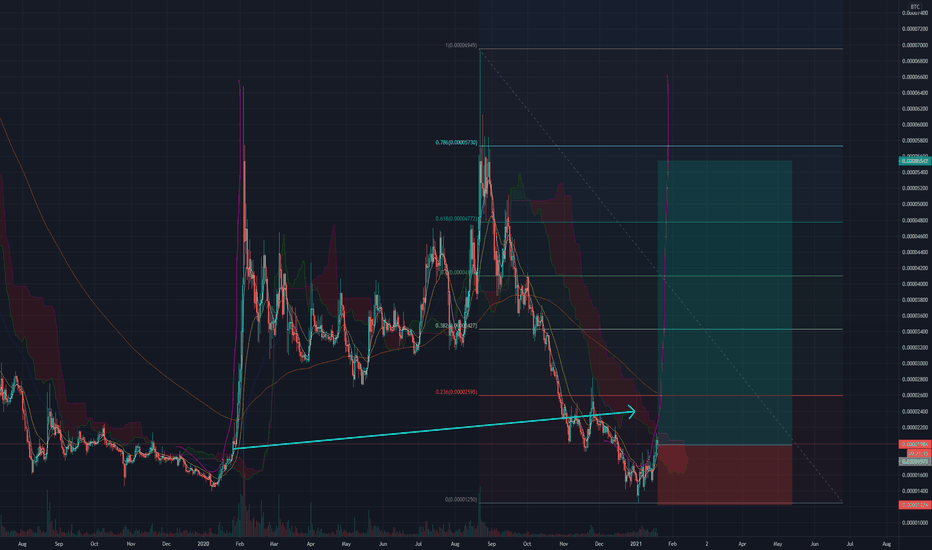Select the 0.00004400 price scale label

click(915, 252)
